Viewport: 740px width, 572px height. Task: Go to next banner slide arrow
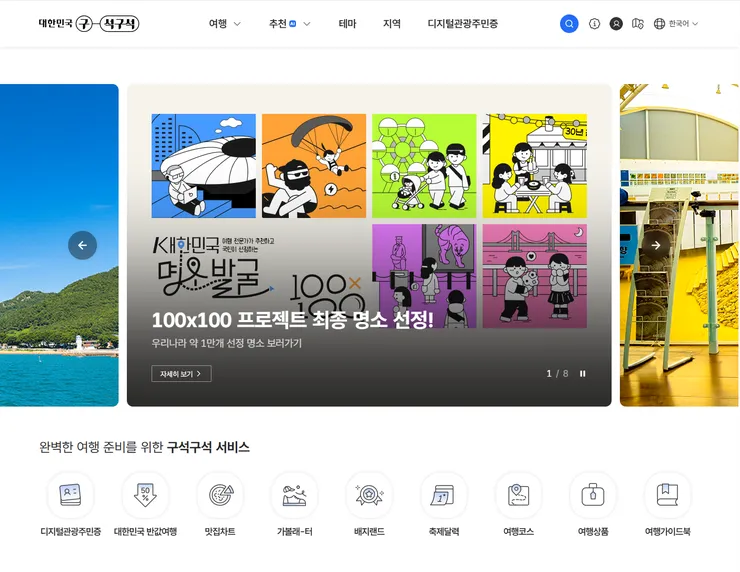(x=656, y=245)
